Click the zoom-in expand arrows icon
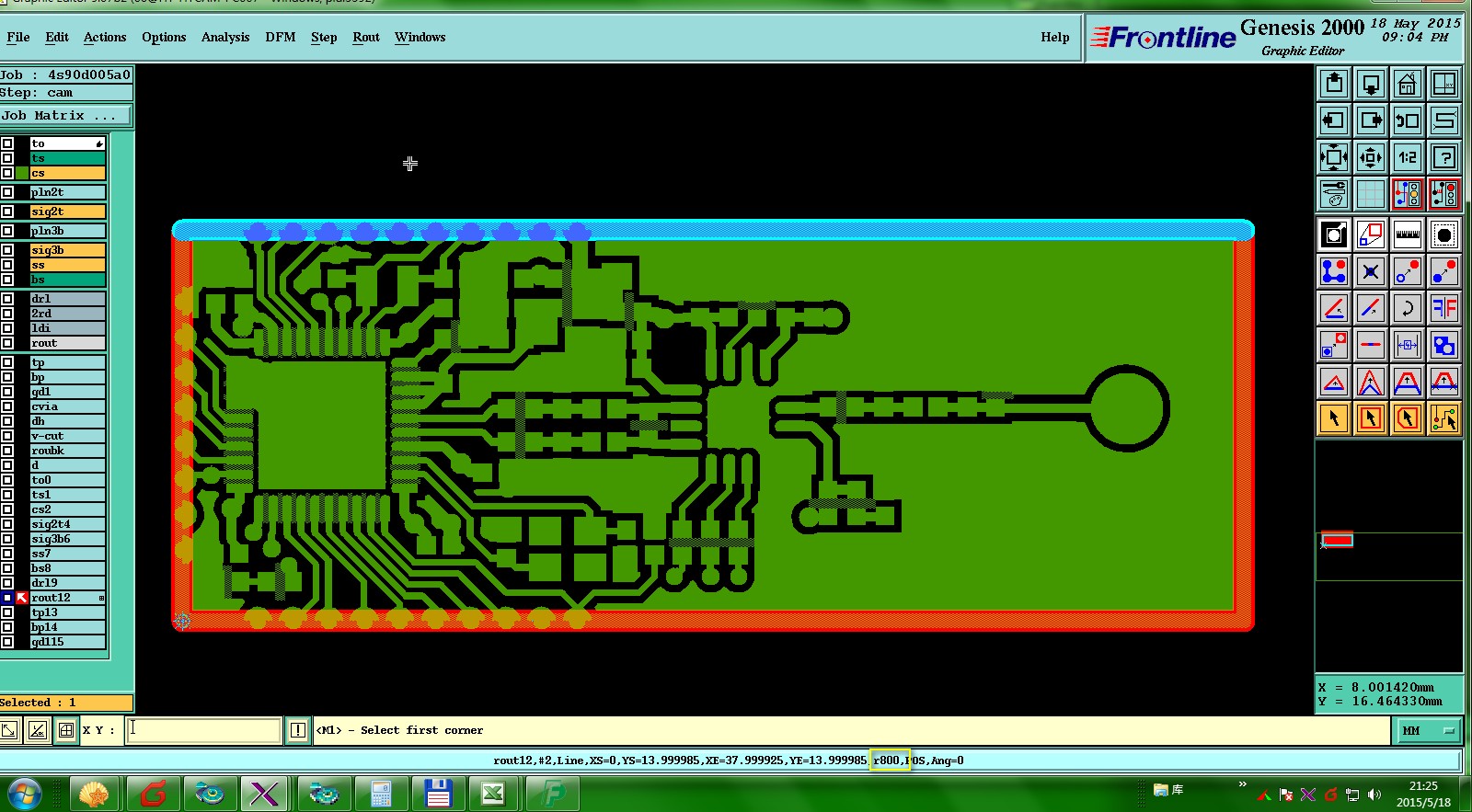Viewport: 1472px width, 812px height. point(1334,157)
